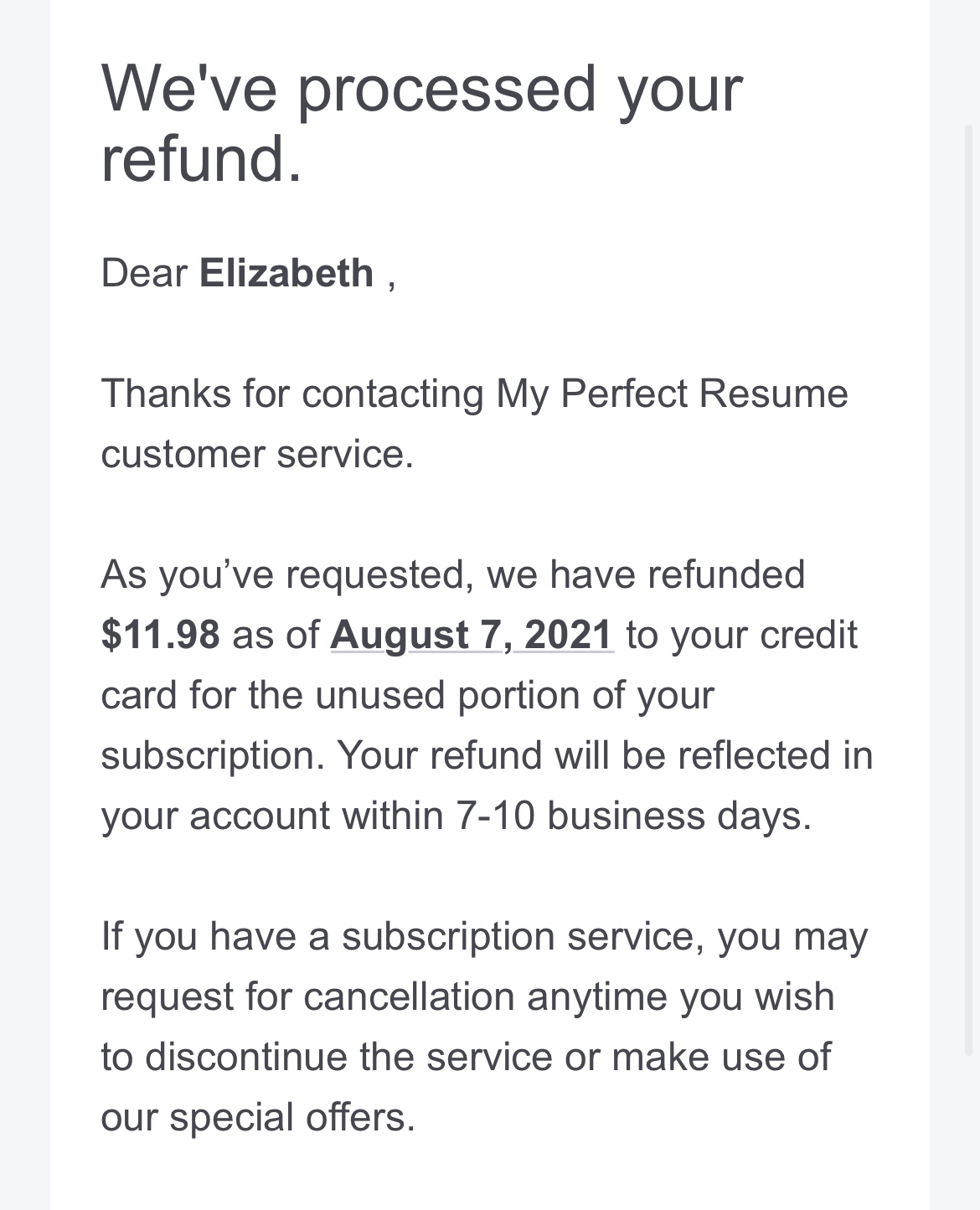Click the word "cancellation" in last paragraph
Viewport: 980px width, 1210px height.
click(x=409, y=997)
